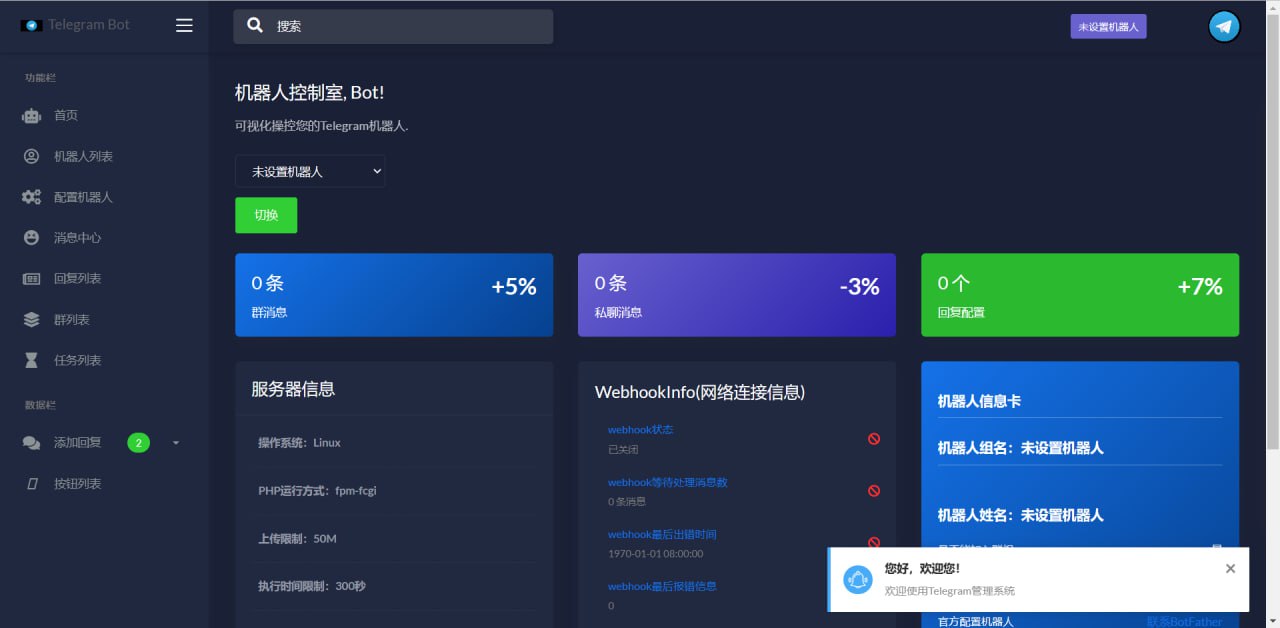This screenshot has width=1280, height=628.
Task: Open the 未设置机器人 robot select dropdown
Action: 310,171
